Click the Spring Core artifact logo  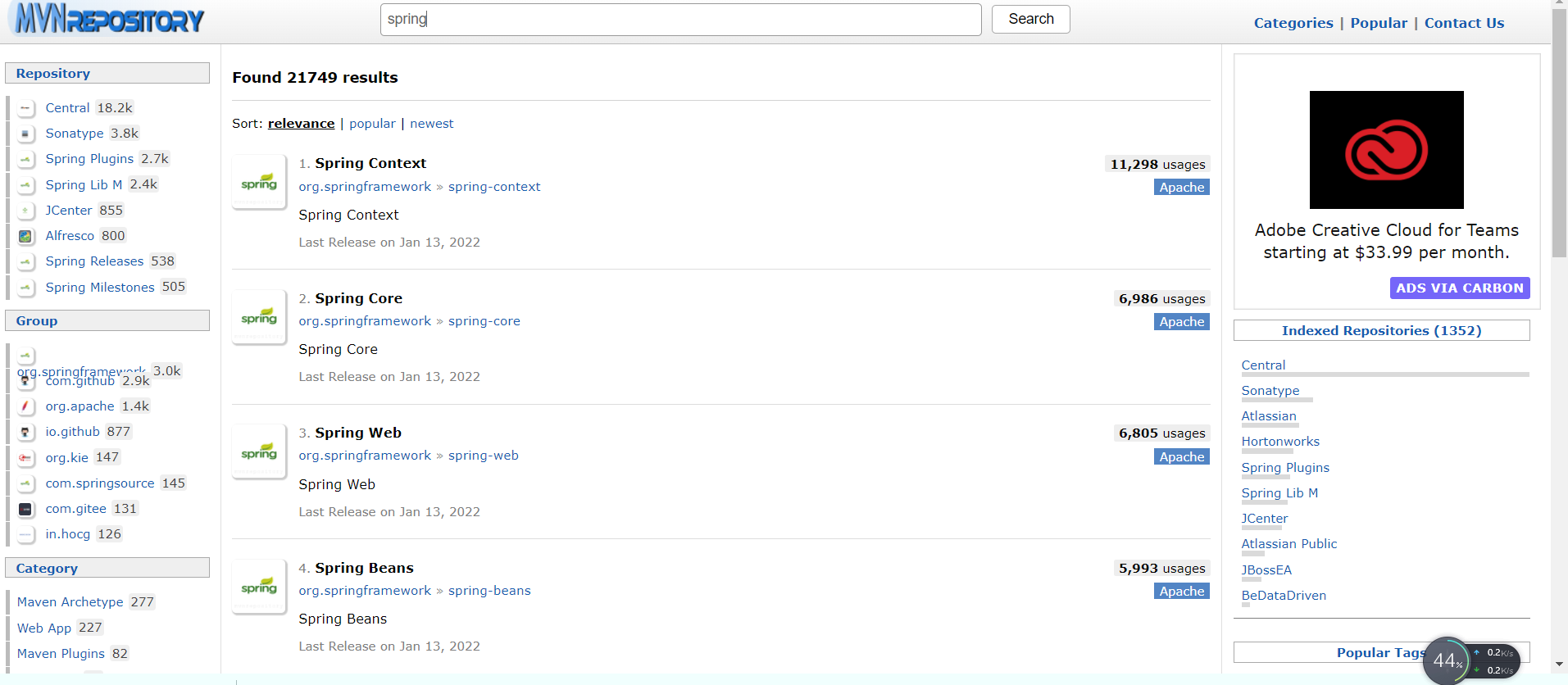[x=259, y=317]
